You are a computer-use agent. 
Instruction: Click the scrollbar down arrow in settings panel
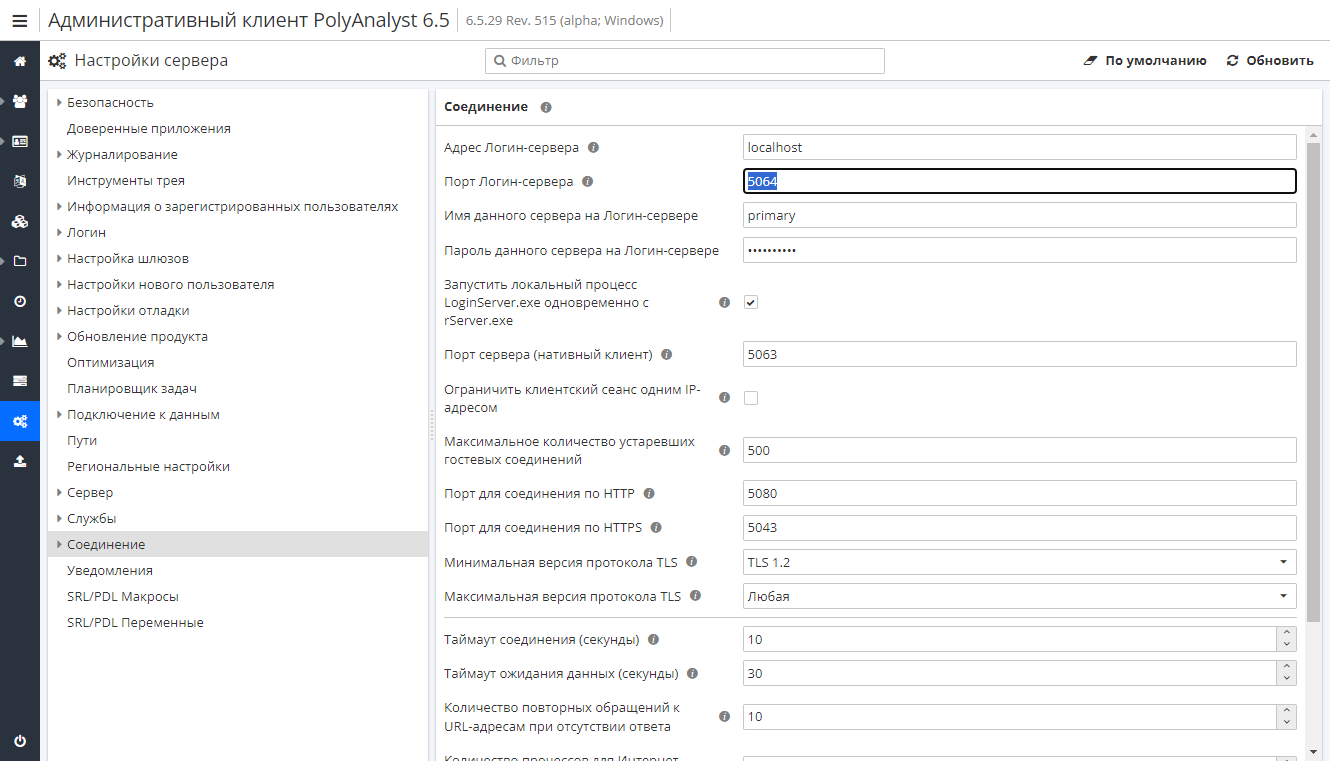1315,750
